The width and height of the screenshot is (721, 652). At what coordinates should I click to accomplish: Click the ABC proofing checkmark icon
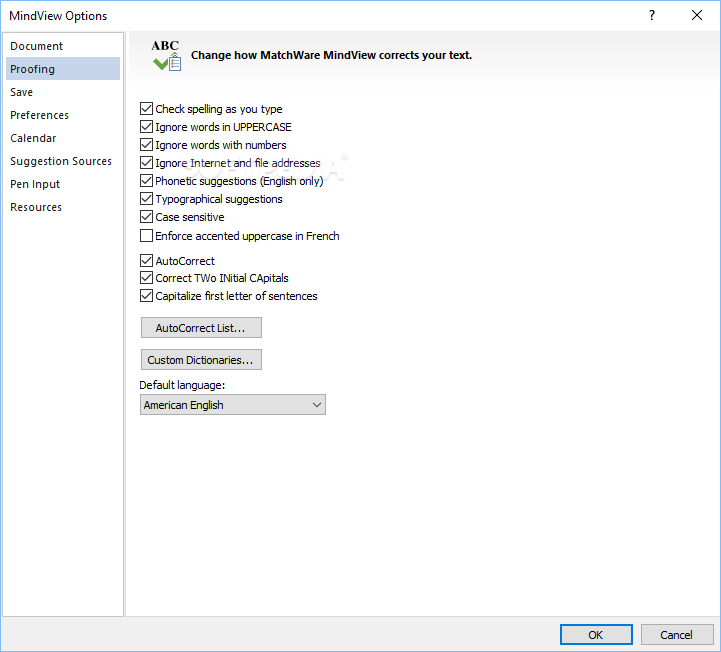pyautogui.click(x=166, y=55)
